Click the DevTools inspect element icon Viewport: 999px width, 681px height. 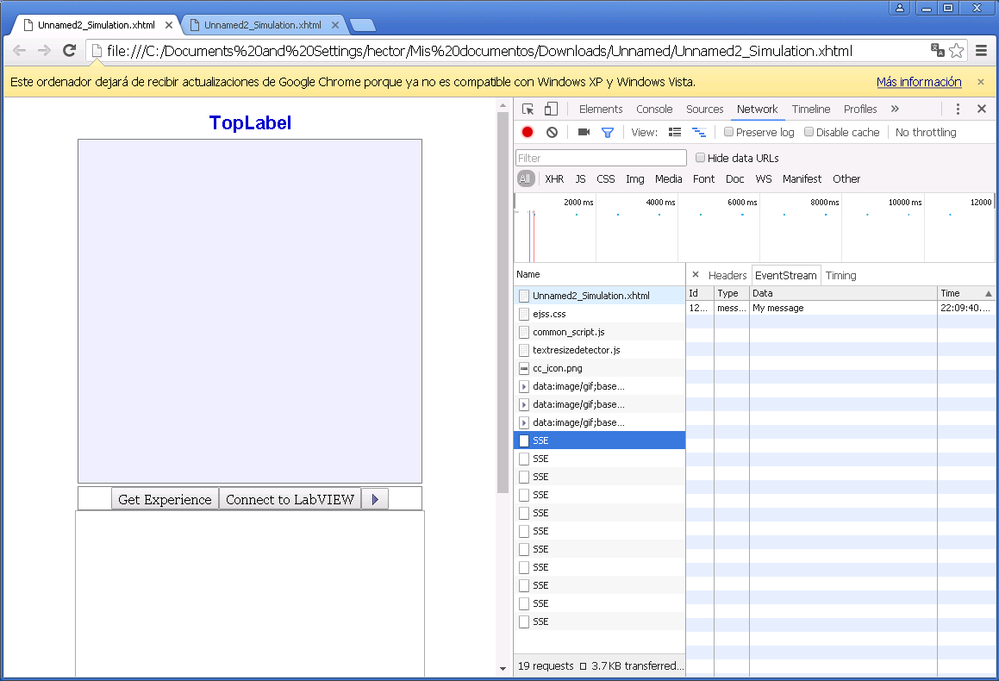(x=528, y=109)
